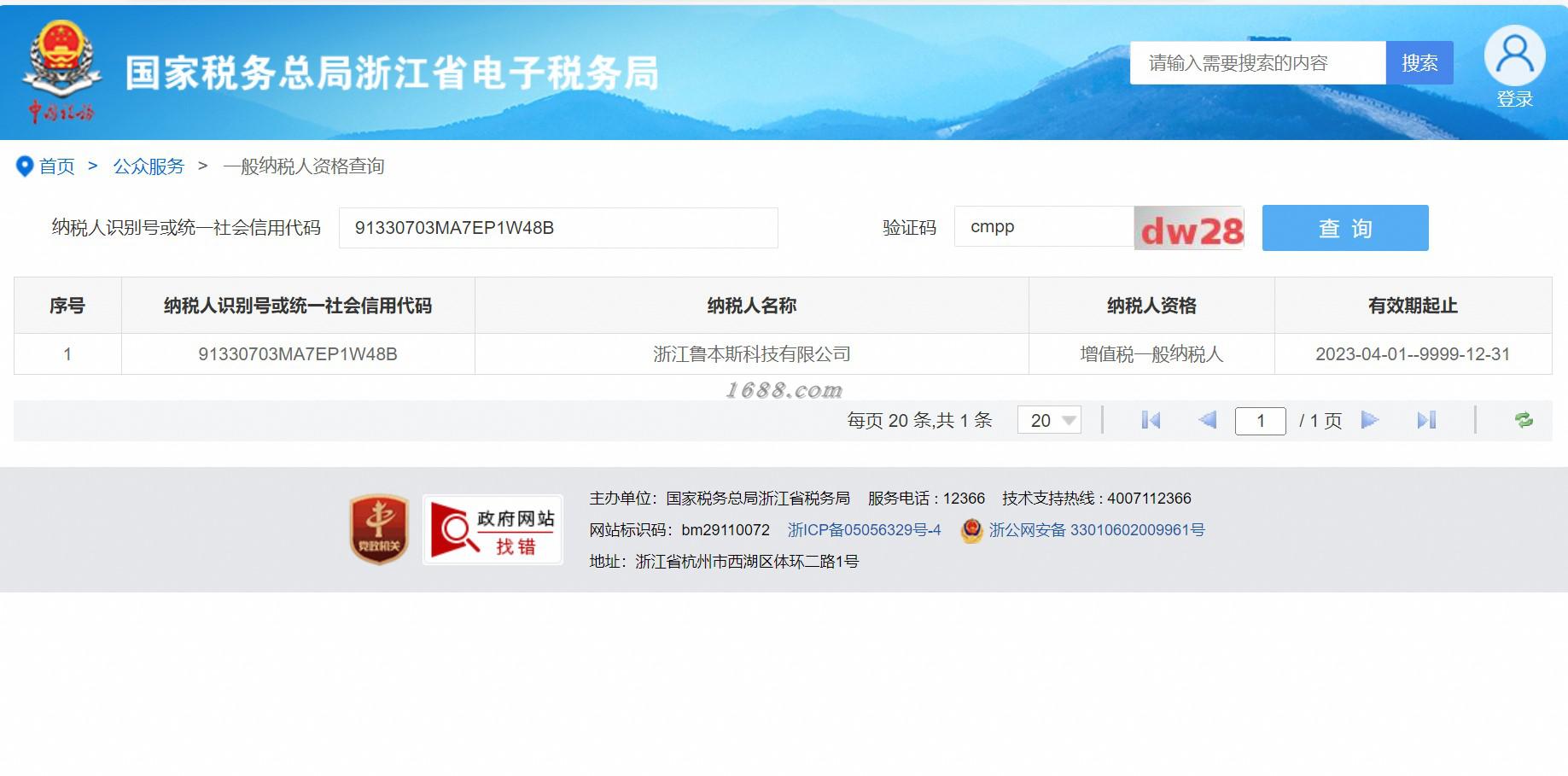Click the 纳税人资格 column header
The image size is (1568, 776).
(1151, 306)
